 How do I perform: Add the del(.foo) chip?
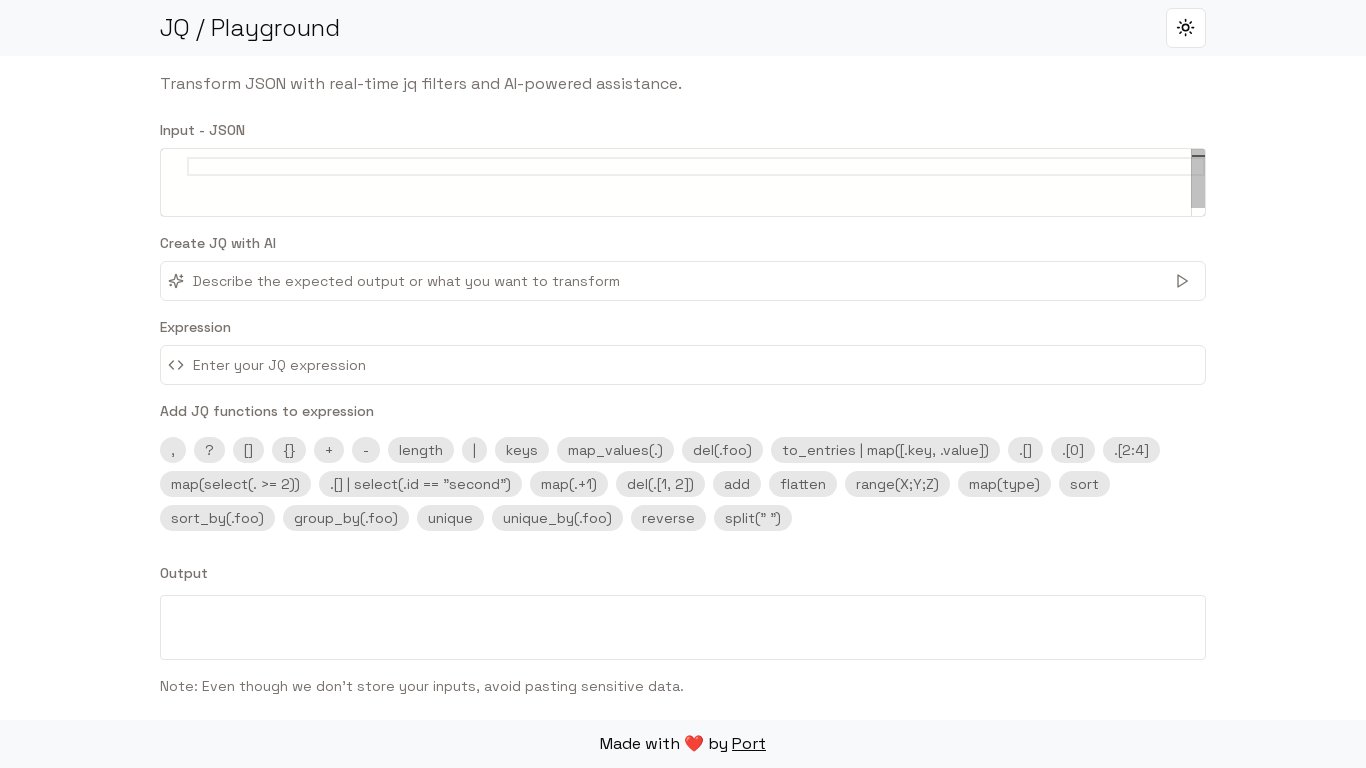pos(722,450)
